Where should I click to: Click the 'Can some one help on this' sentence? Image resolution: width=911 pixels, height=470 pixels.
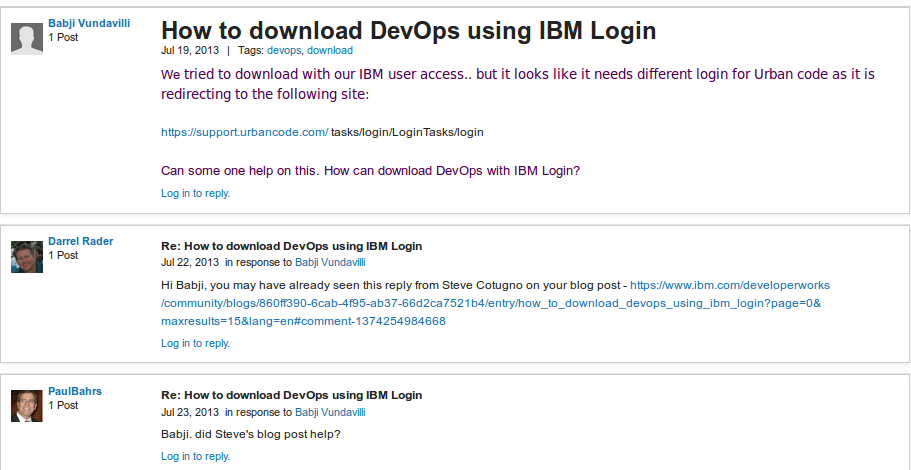click(x=371, y=171)
